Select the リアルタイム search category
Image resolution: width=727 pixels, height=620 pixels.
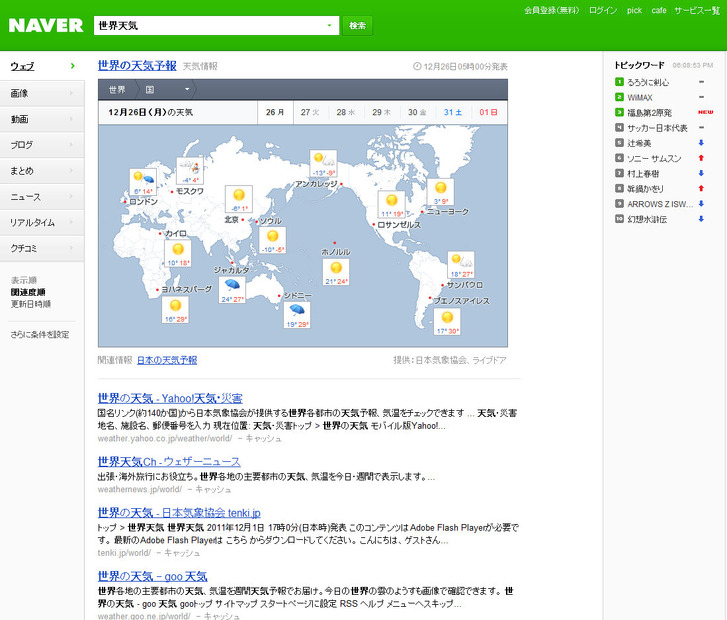pos(42,223)
